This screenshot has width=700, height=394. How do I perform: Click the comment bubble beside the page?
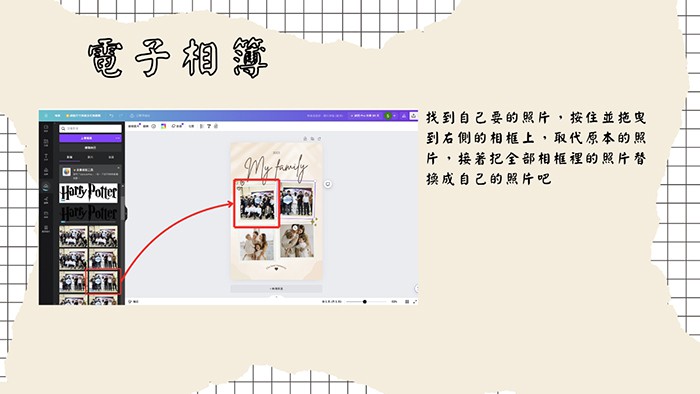click(x=328, y=184)
